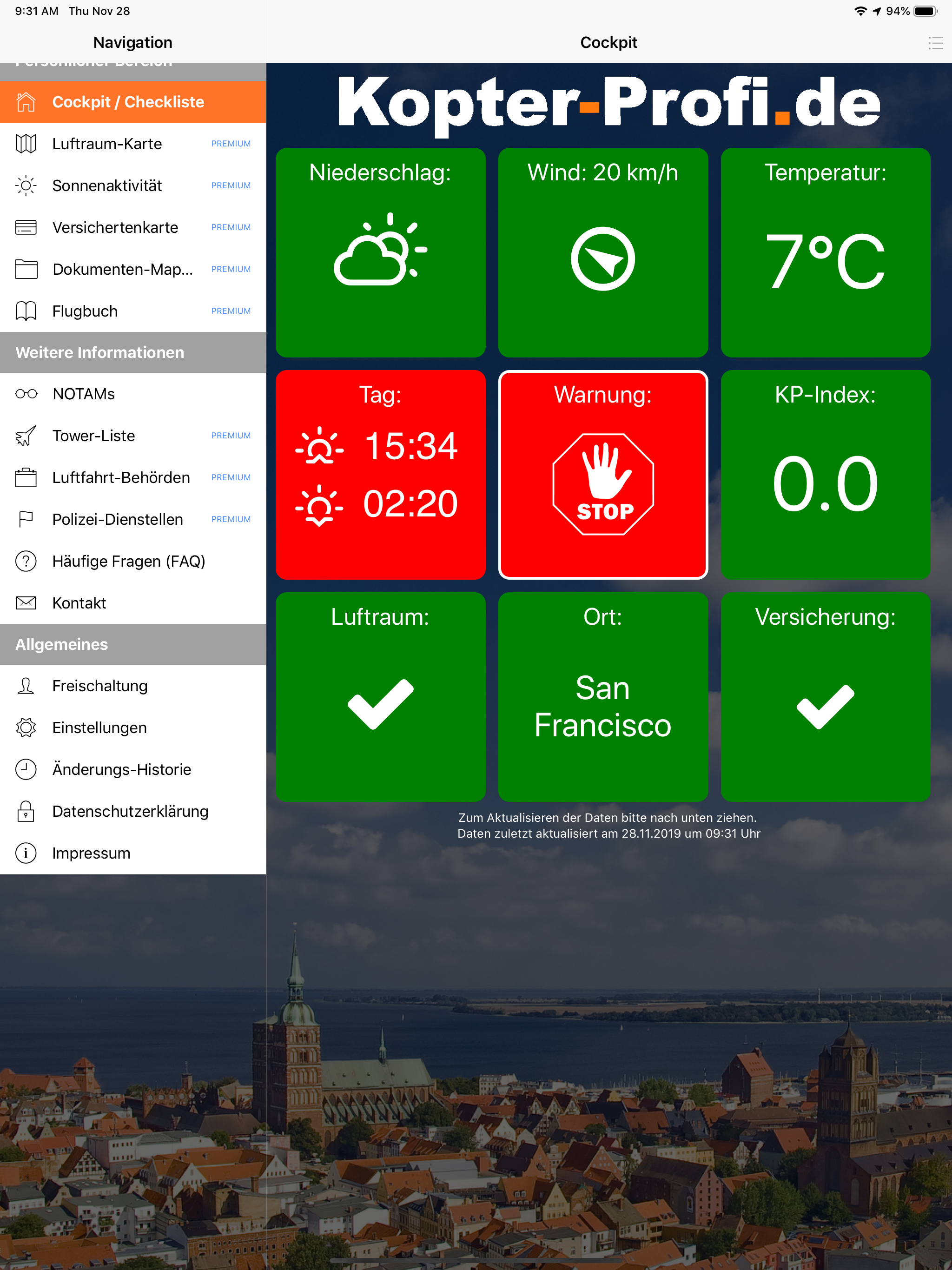
Task: Tap the STOP hand warning sign
Action: (603, 484)
